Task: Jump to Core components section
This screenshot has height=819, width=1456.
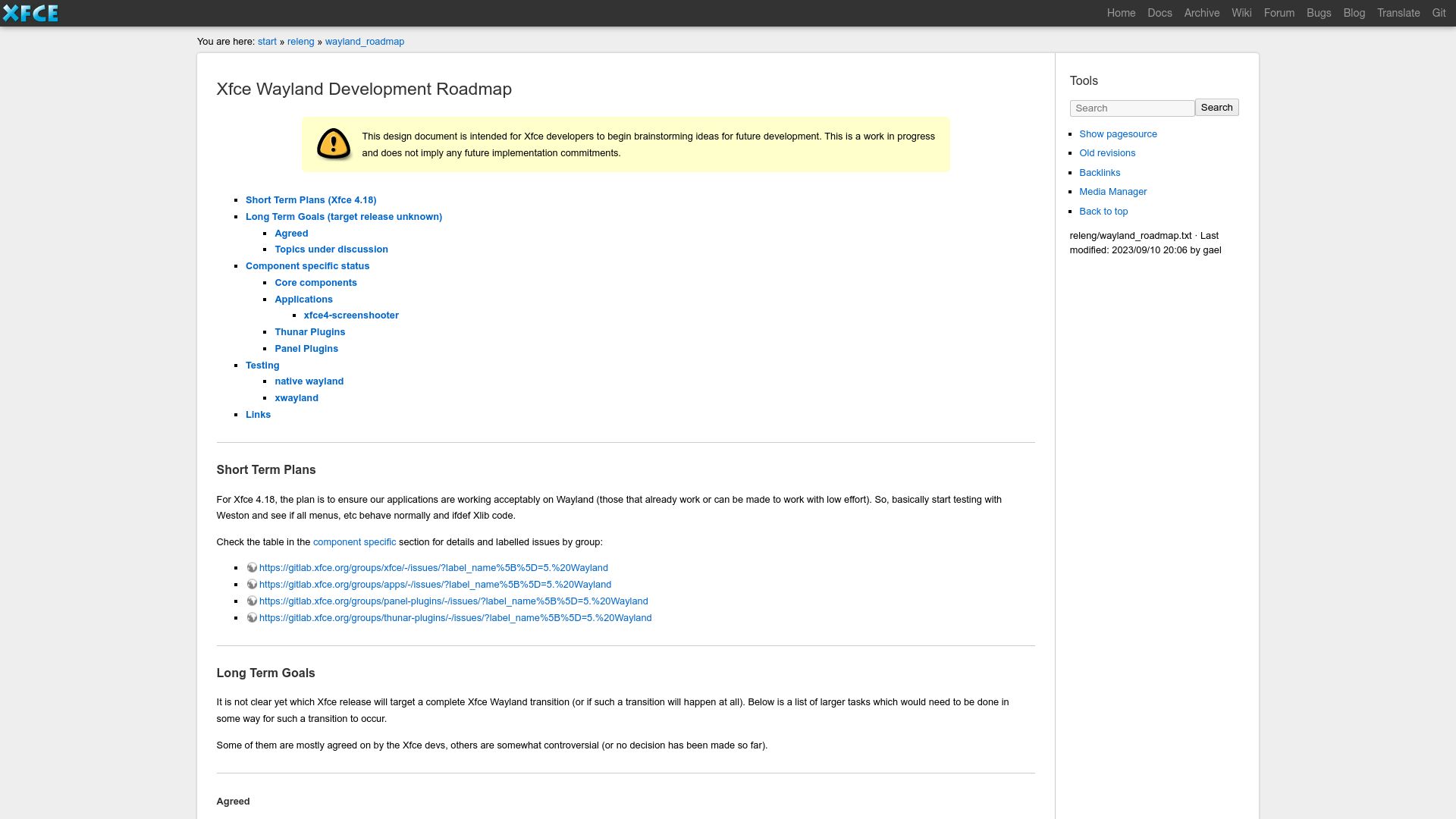Action: [x=315, y=283]
